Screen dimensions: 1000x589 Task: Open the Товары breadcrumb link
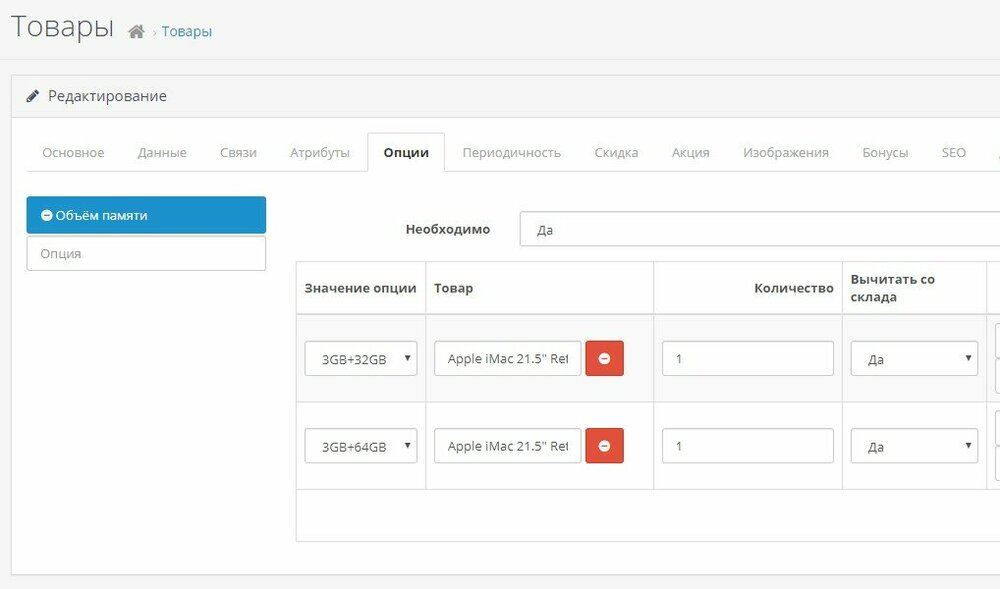coord(186,31)
